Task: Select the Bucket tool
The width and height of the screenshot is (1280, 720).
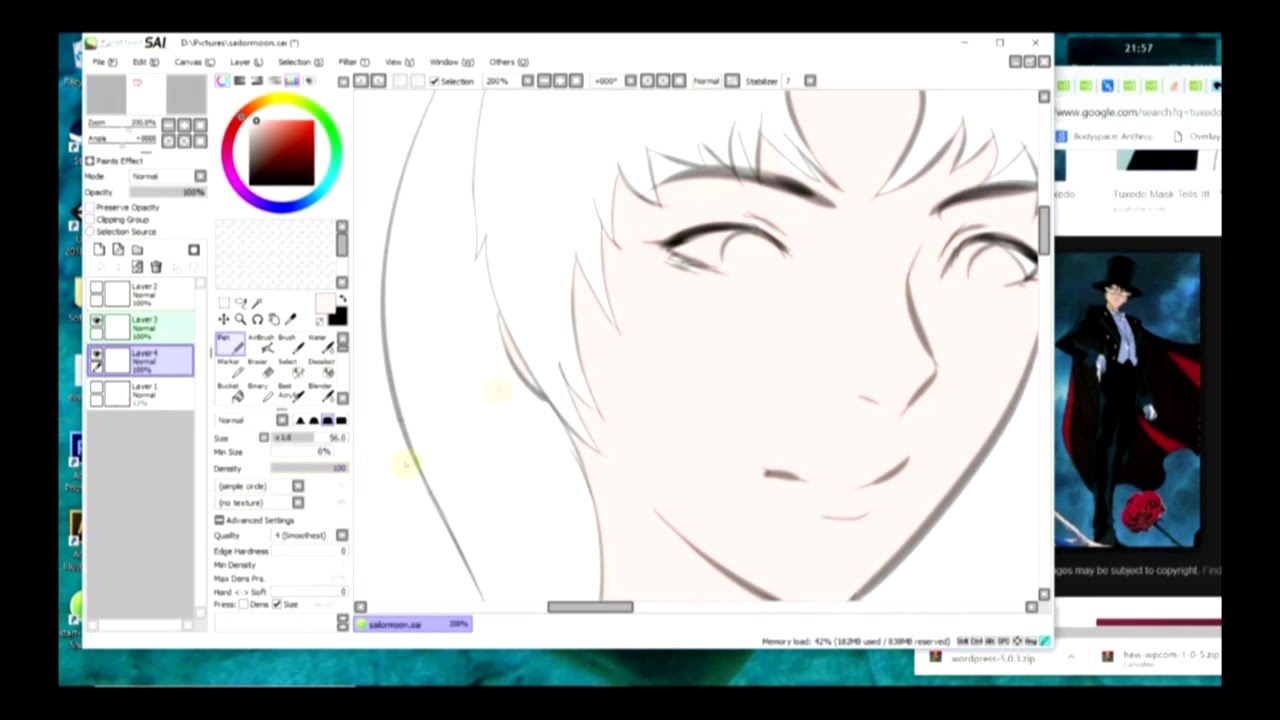Action: pos(229,391)
